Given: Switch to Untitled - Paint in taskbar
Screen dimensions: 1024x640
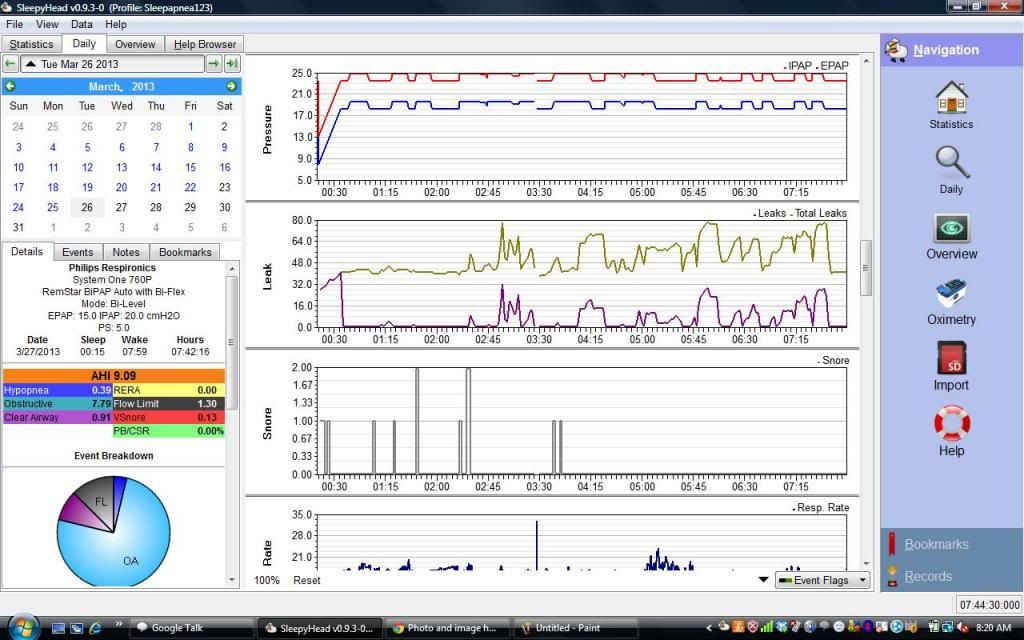Looking at the screenshot, I should pyautogui.click(x=575, y=628).
